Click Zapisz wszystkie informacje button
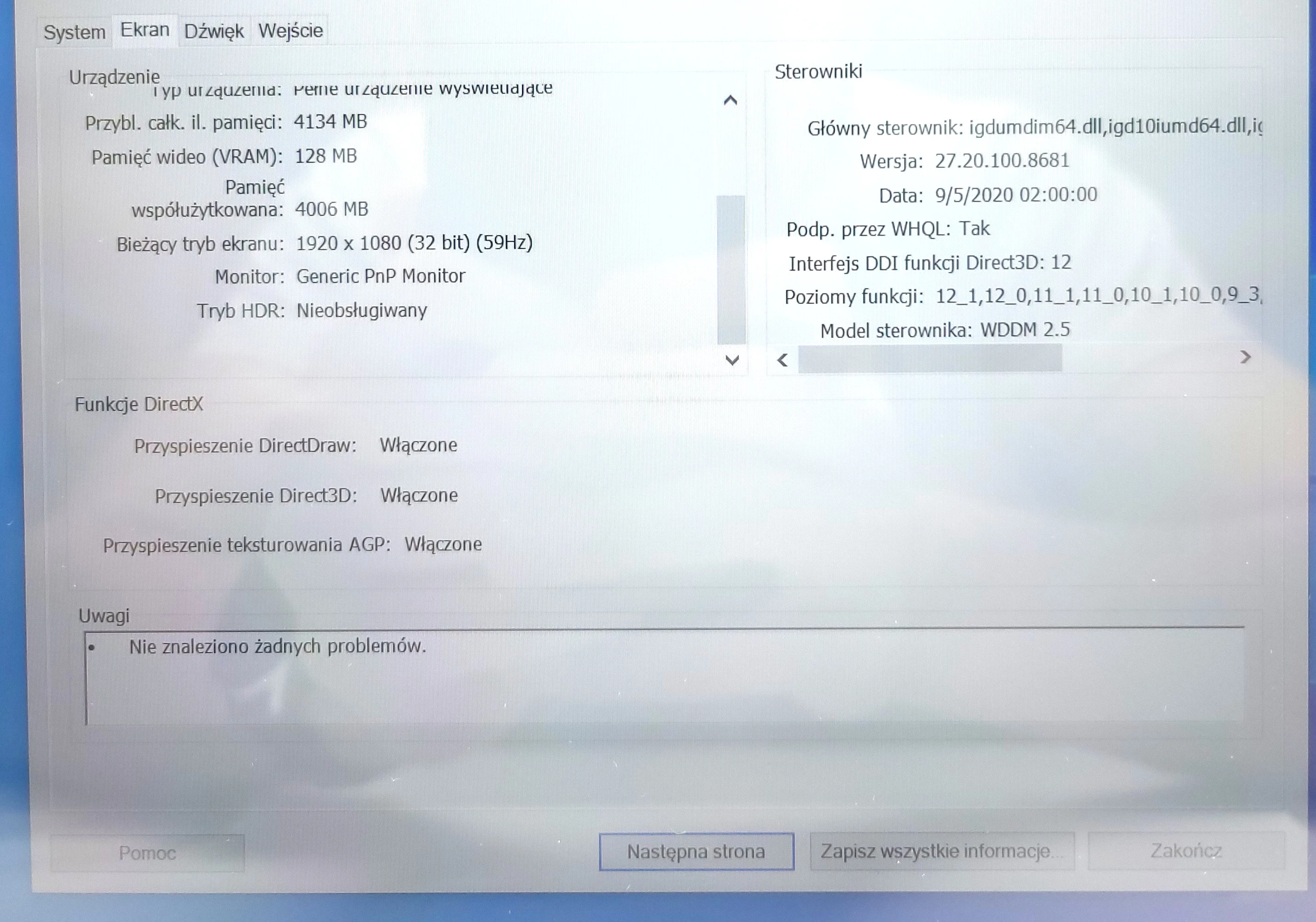1316x922 pixels. coord(942,851)
